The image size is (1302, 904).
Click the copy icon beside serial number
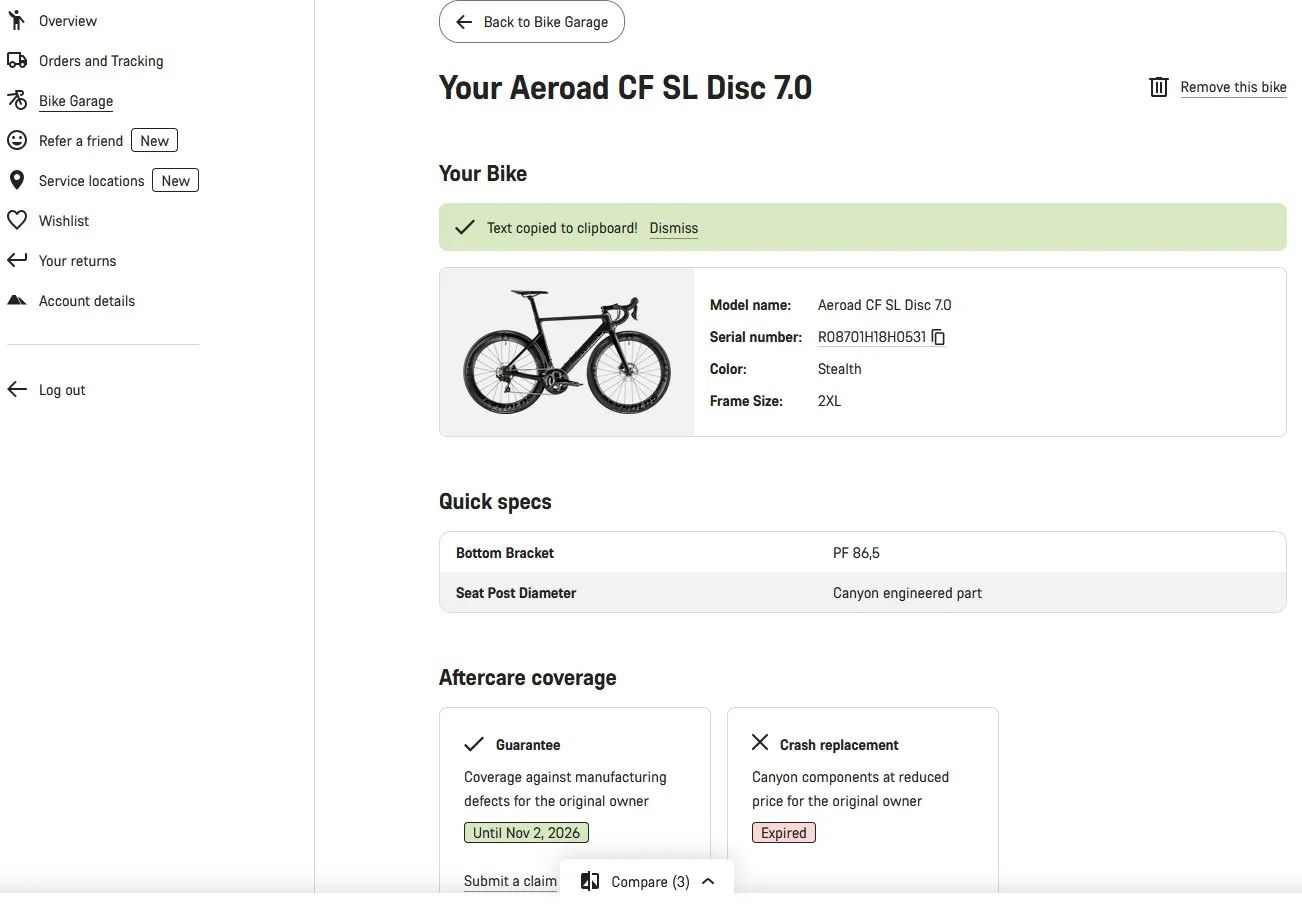(x=938, y=338)
